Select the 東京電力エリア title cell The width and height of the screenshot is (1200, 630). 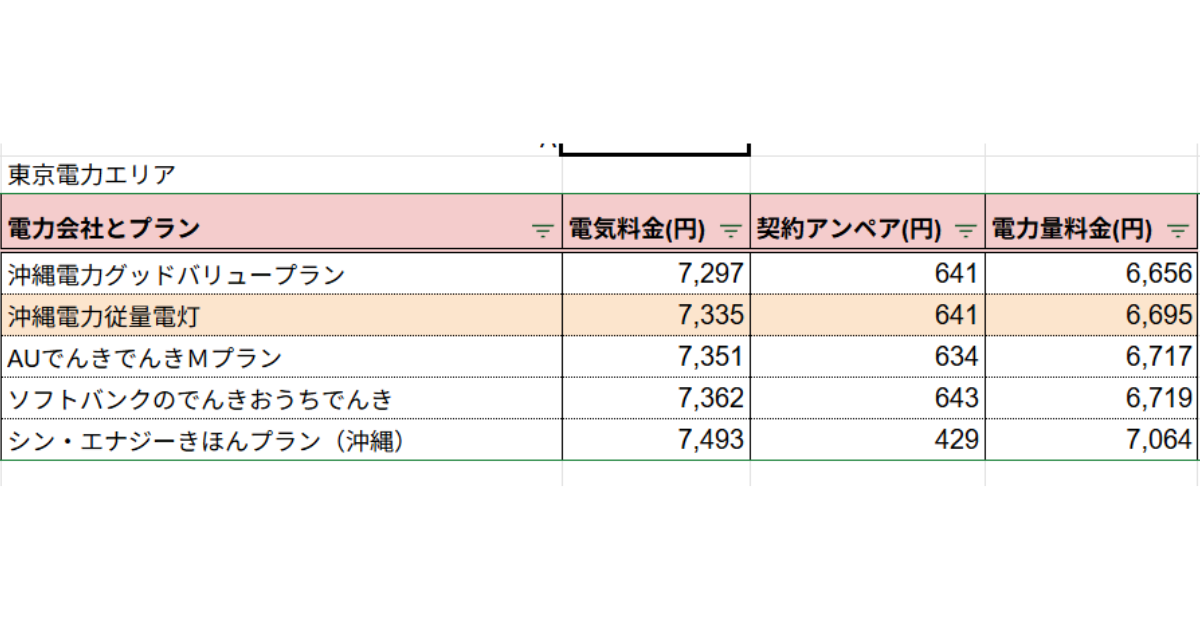281,174
